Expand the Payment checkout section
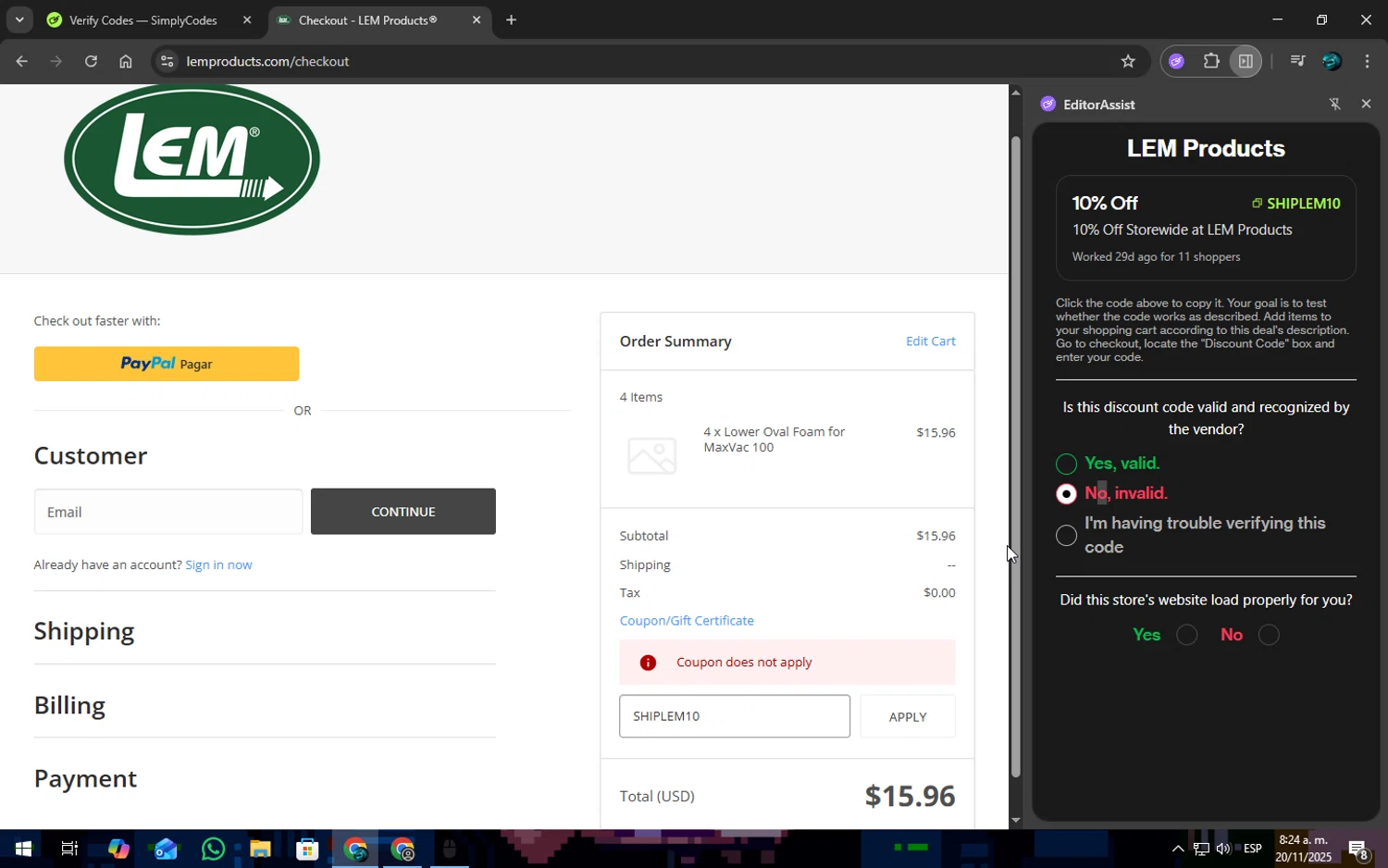 (x=85, y=779)
